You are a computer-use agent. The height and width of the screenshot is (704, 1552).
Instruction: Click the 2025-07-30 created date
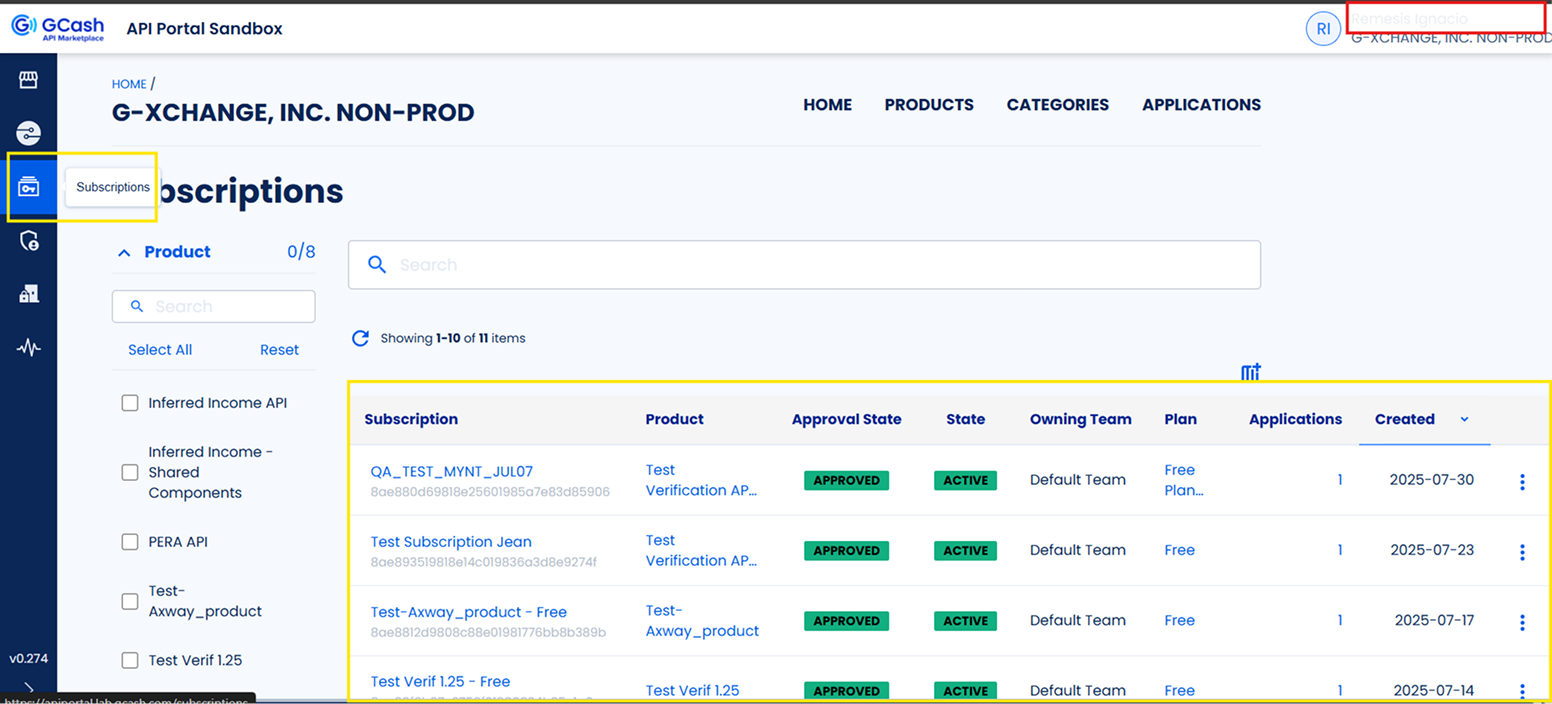1432,480
